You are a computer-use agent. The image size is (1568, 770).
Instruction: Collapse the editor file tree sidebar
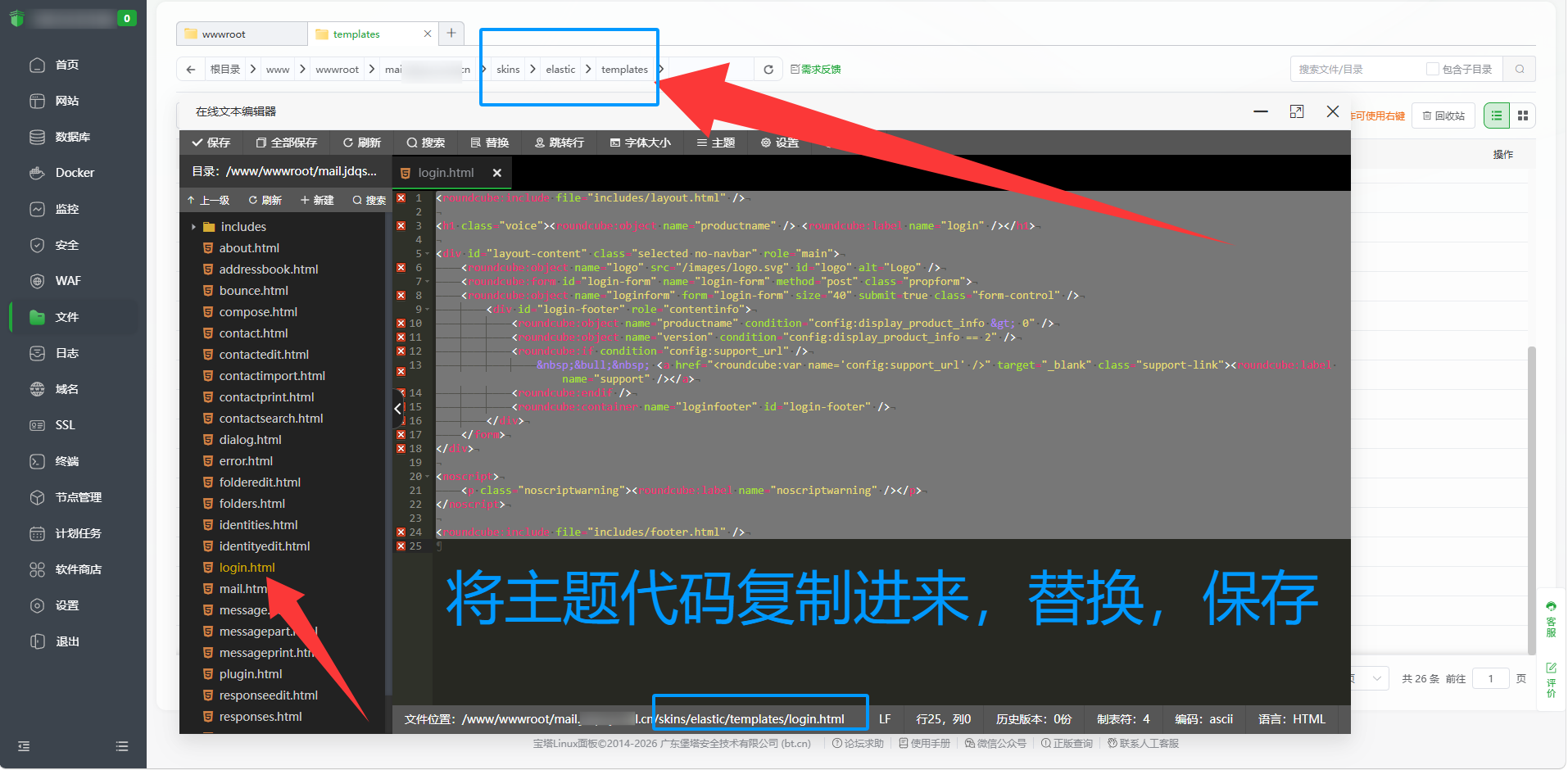(397, 407)
